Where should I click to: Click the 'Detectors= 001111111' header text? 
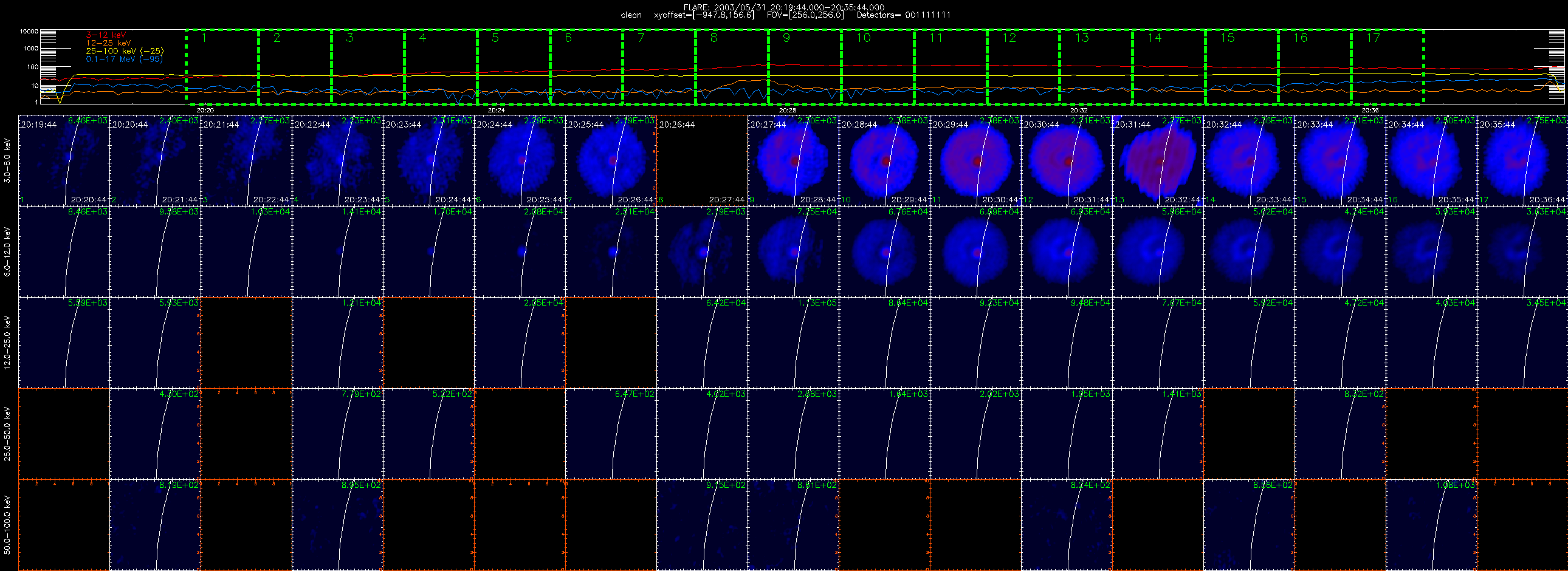click(x=903, y=15)
